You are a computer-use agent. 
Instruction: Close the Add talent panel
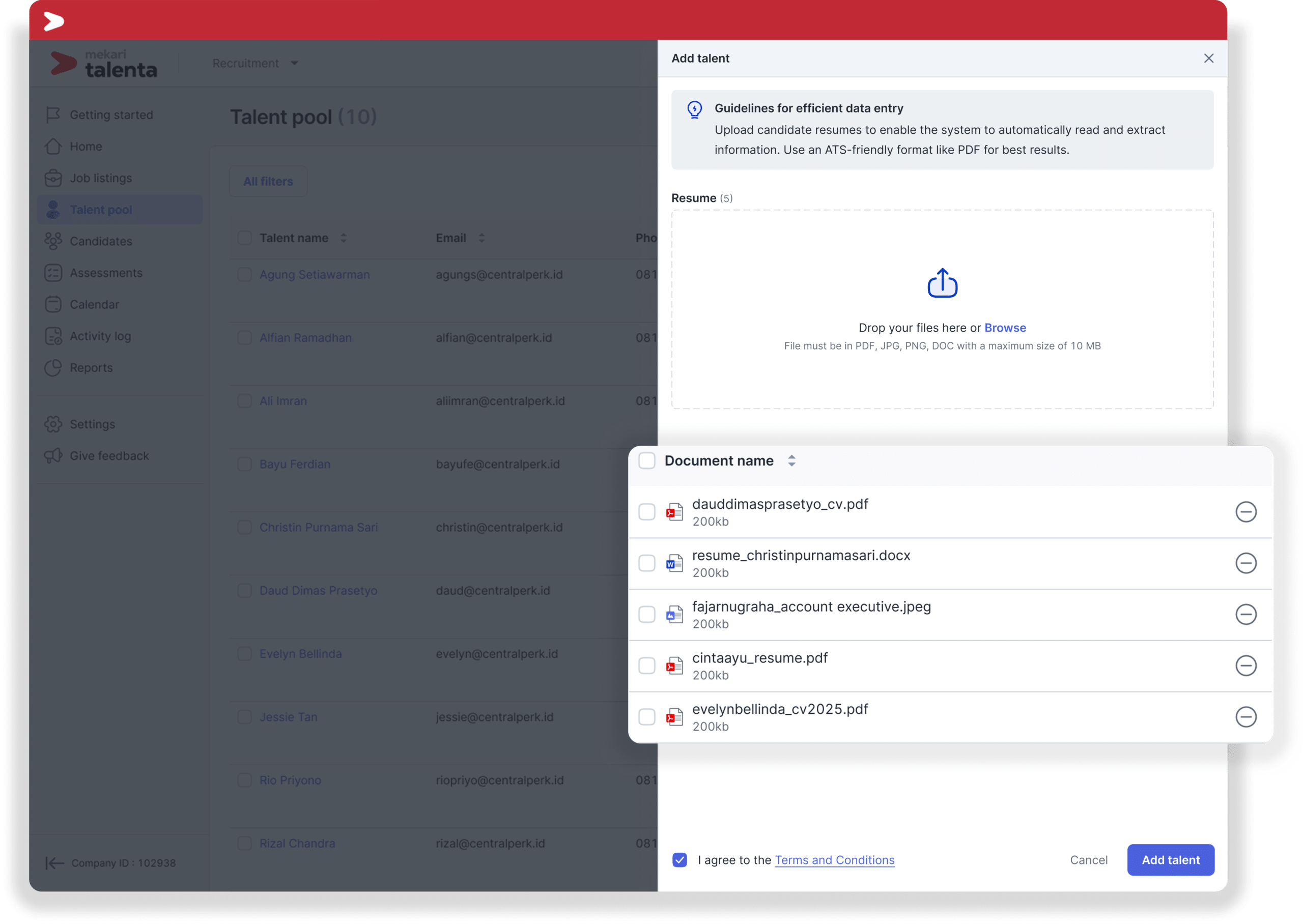point(1208,59)
